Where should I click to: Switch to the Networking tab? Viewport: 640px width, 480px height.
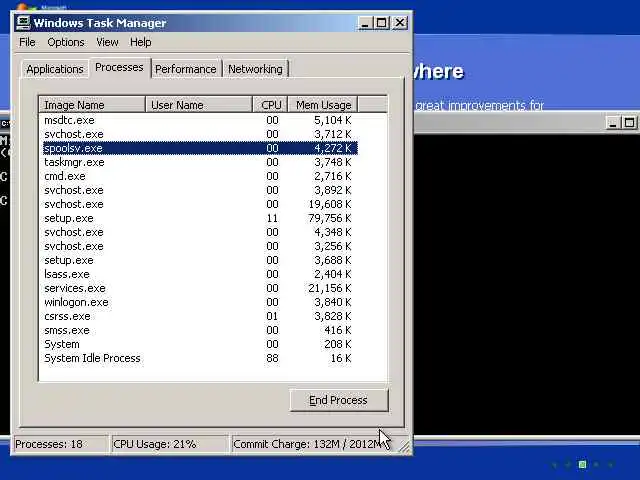tap(256, 69)
